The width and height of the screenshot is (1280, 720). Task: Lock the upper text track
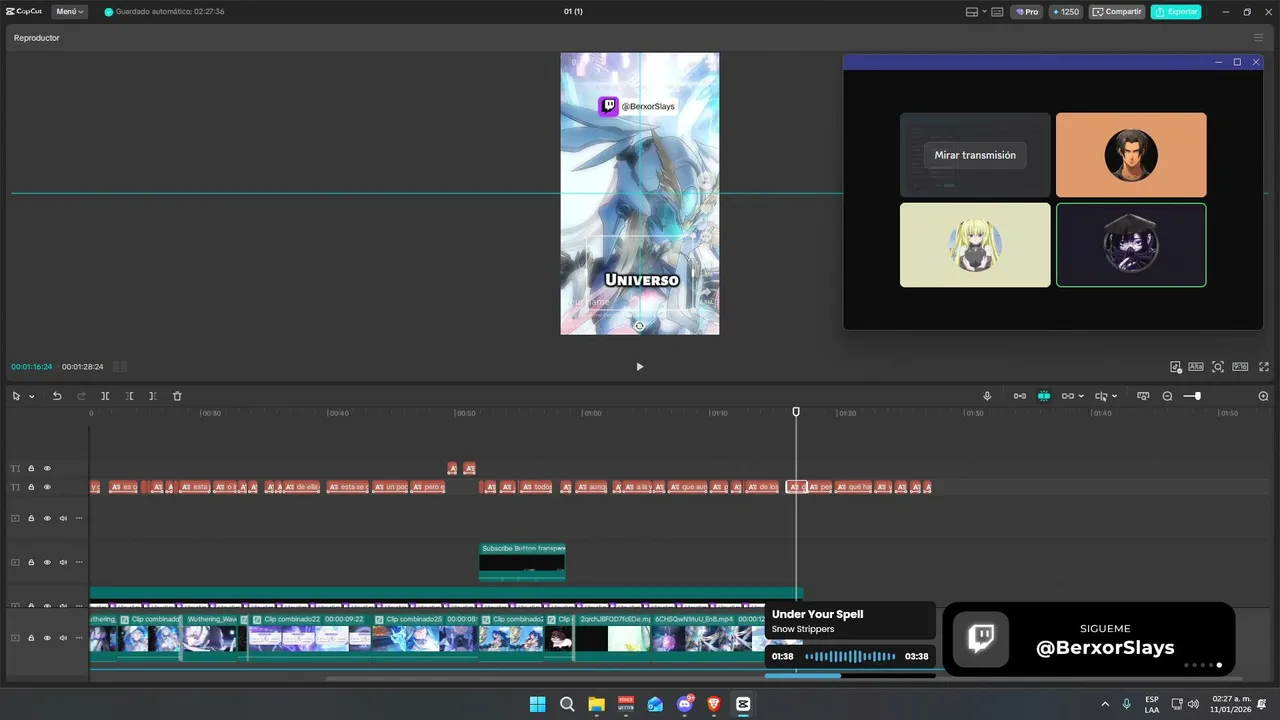tap(31, 468)
